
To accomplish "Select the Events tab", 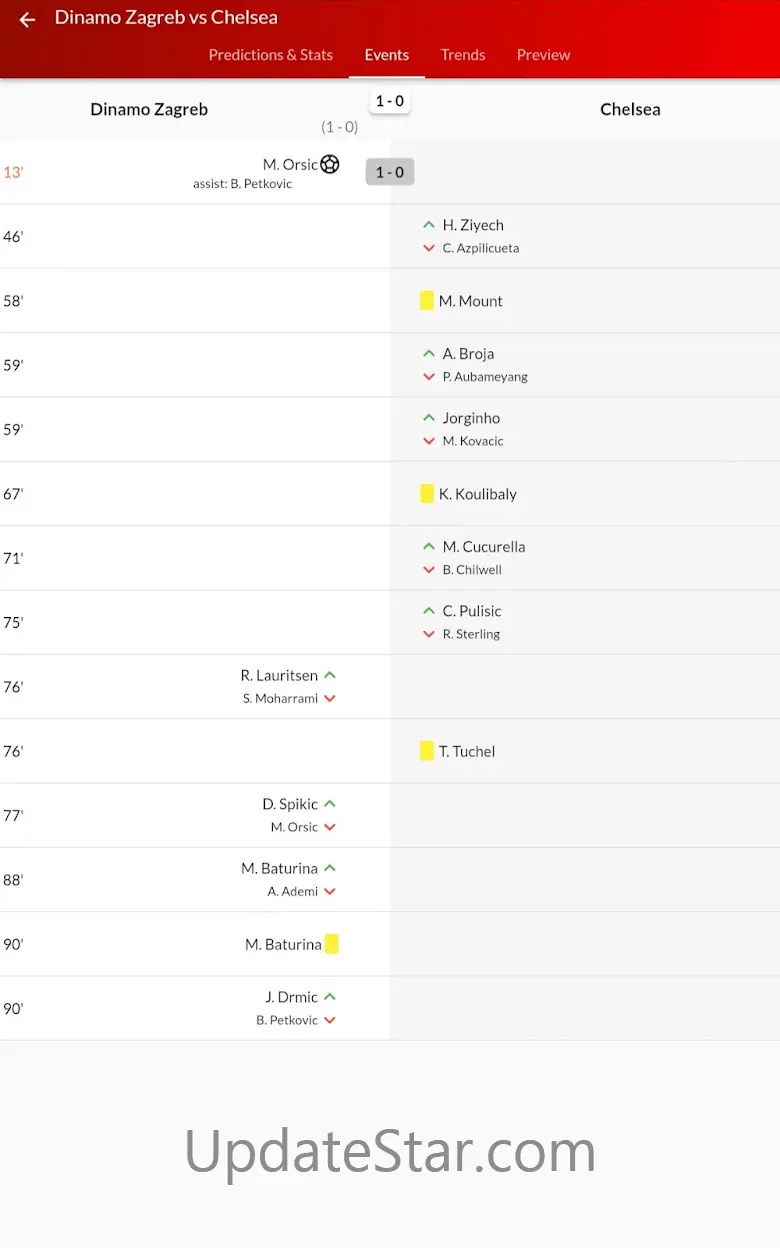I will coord(387,55).
